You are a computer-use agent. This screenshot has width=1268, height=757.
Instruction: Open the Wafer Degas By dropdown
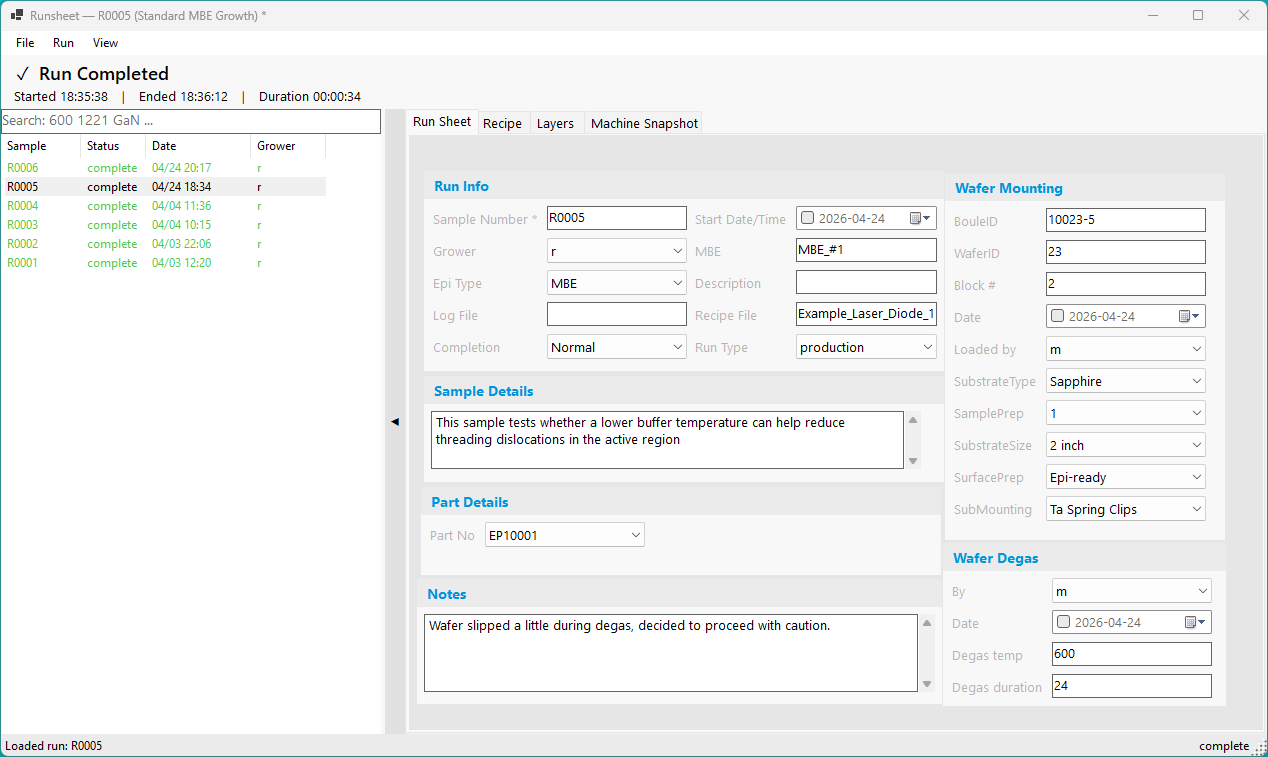[x=1132, y=591]
